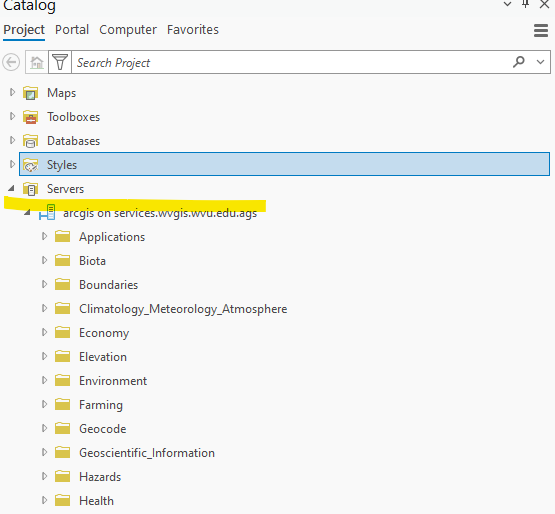555x514 pixels.
Task: Open the filter funnel icon
Action: [60, 63]
